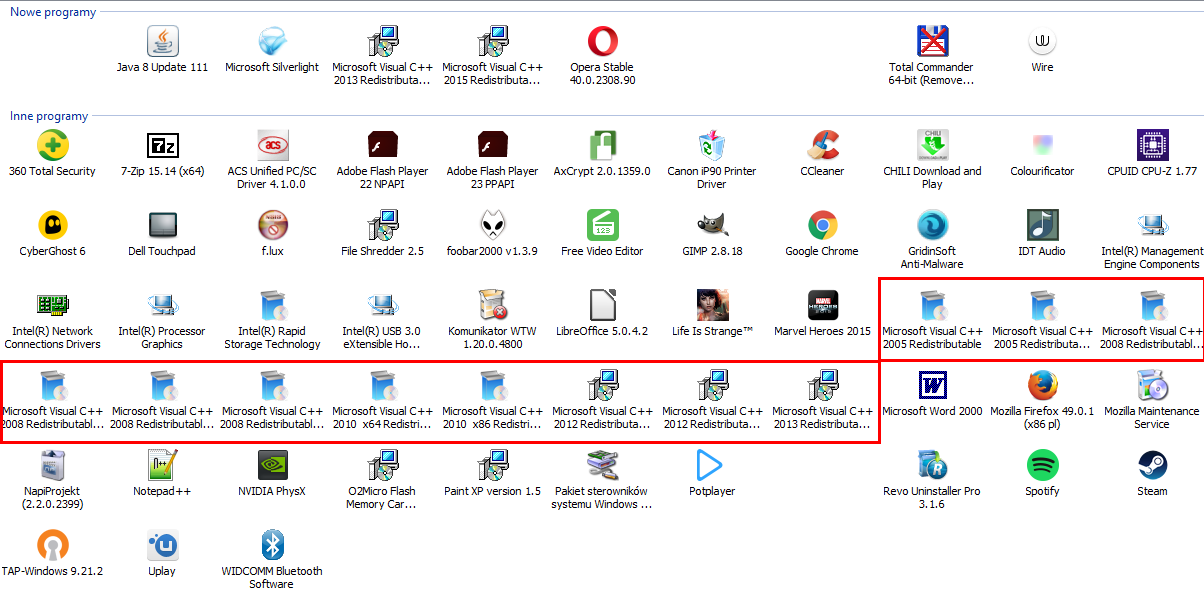Select Komunikator WTW 1.20.0.4800 icon
Image resolution: width=1204 pixels, height=601 pixels.
[x=492, y=305]
